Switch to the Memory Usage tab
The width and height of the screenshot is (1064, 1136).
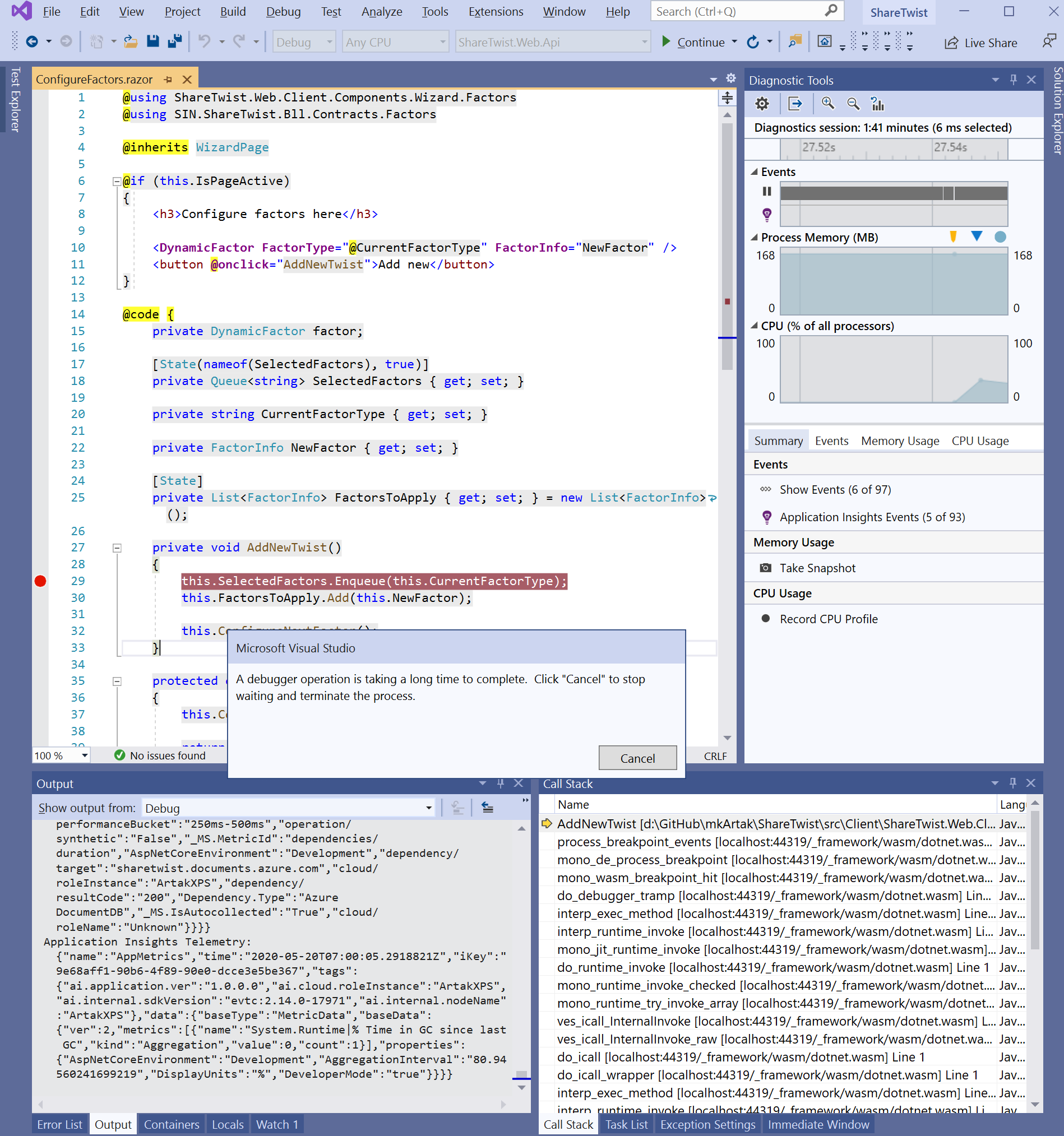[x=900, y=441]
